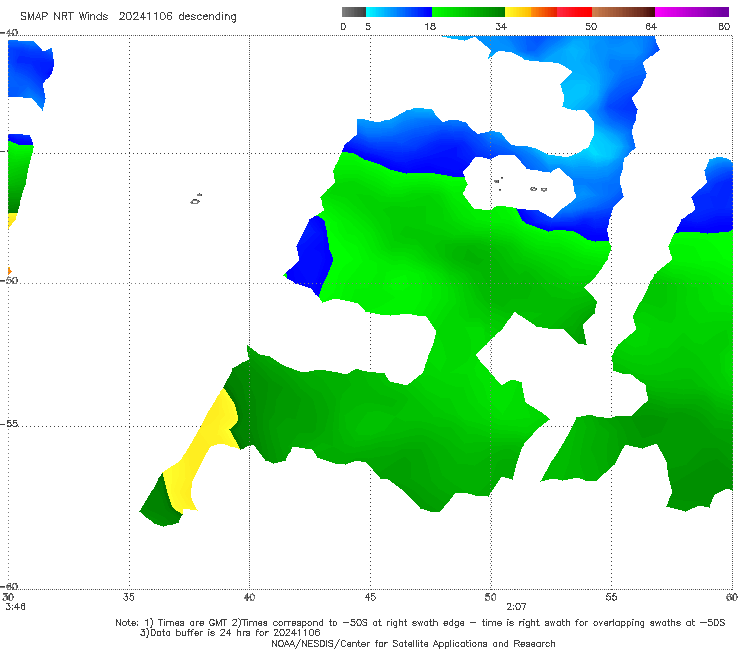Click the '-55' latitude label on the left axis
This screenshot has width=740, height=650.
[x=9, y=424]
